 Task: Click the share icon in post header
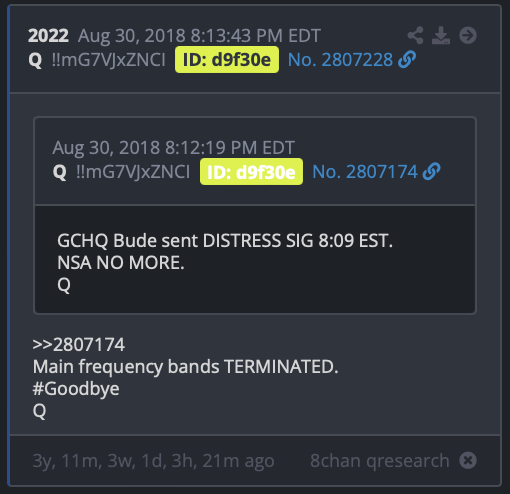pyautogui.click(x=415, y=35)
